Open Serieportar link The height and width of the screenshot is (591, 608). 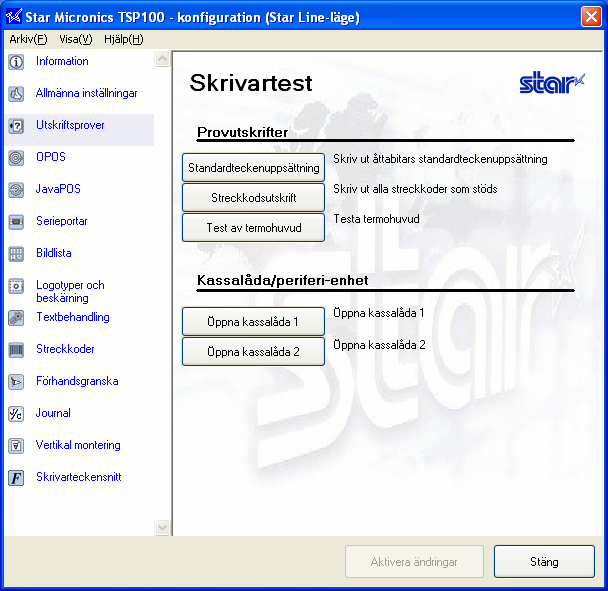[62, 221]
